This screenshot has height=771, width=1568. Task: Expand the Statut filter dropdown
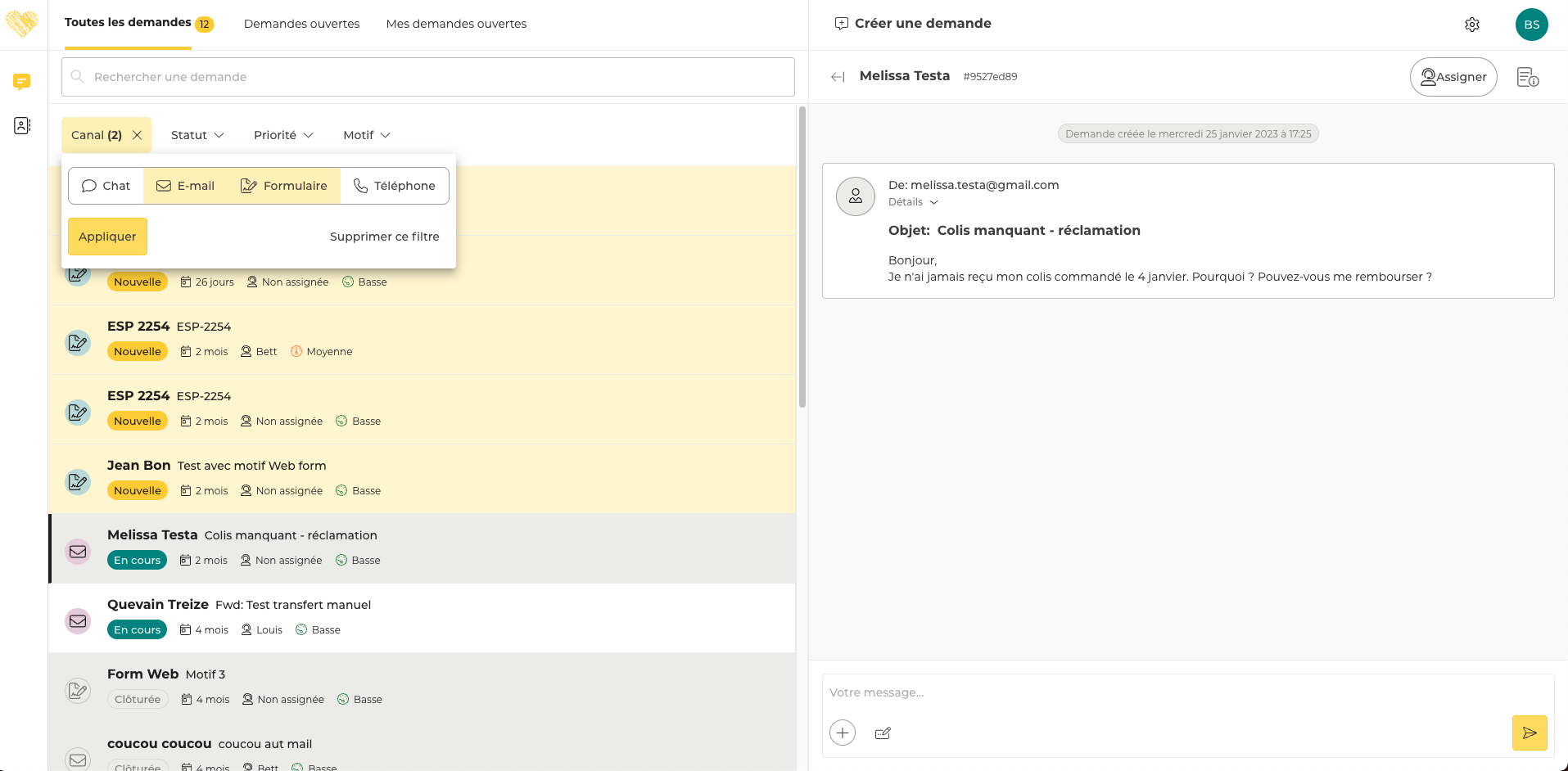tap(197, 135)
